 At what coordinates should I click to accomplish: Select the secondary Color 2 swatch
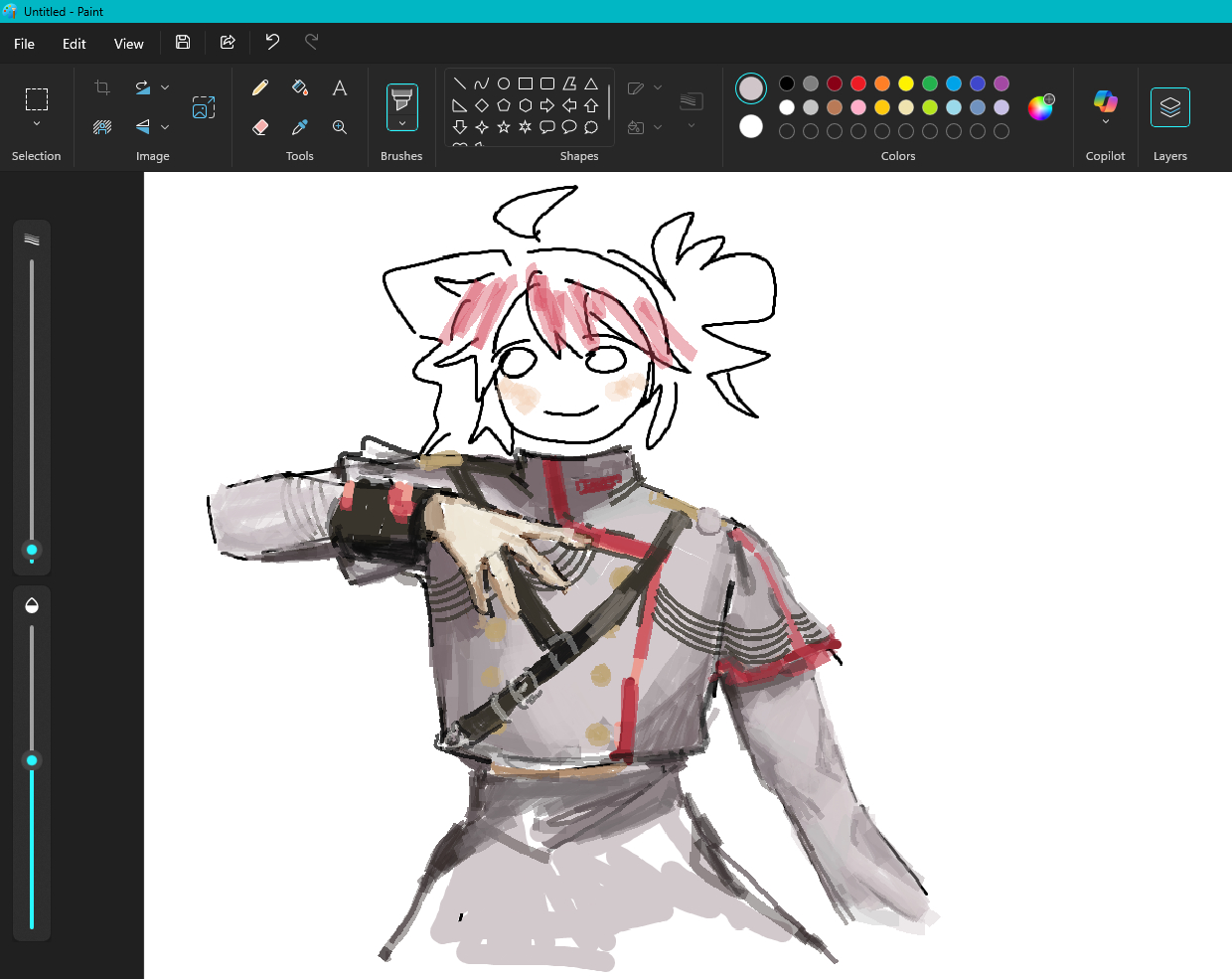coord(751,126)
